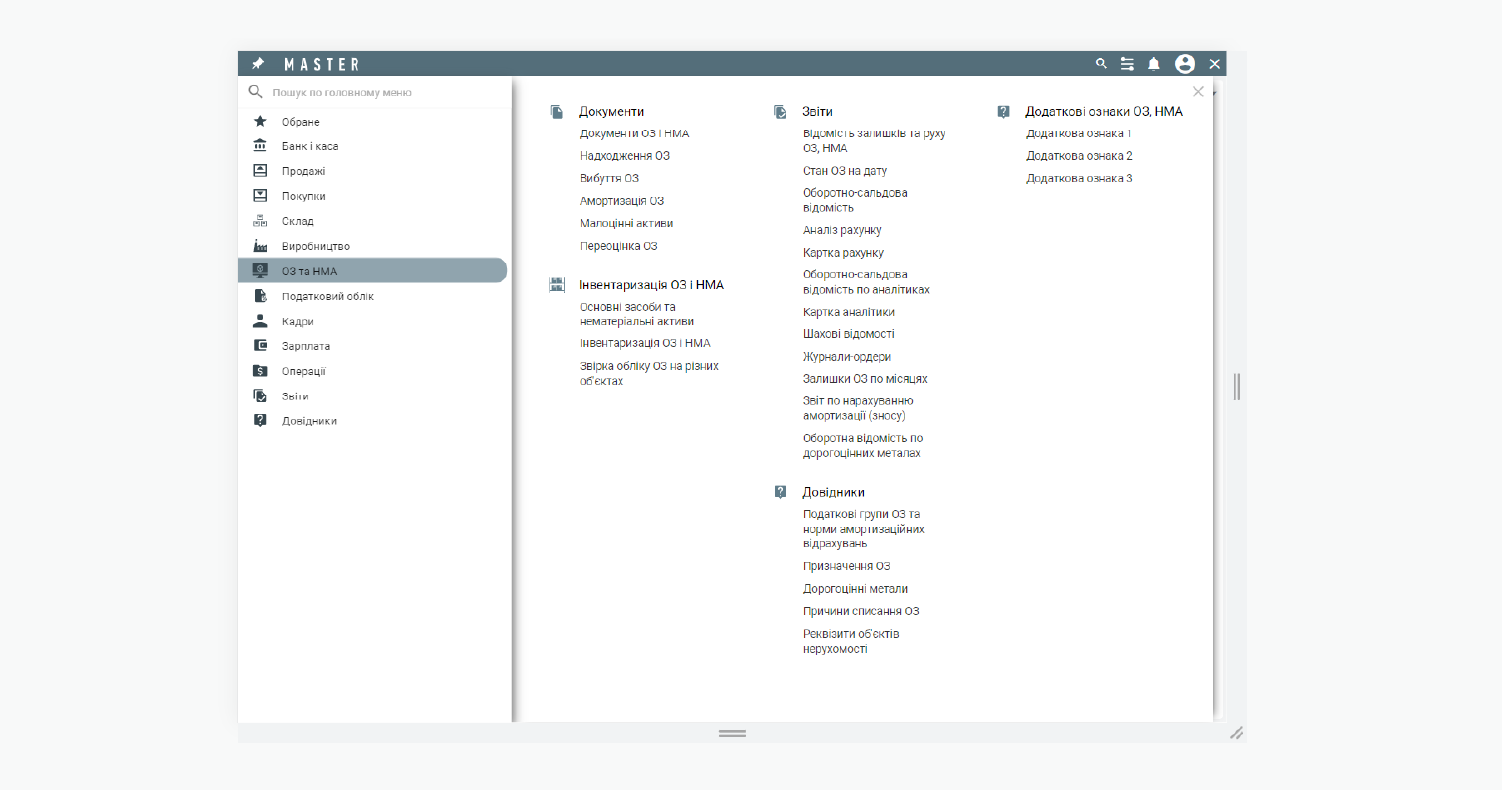Screen dimensions: 1502x790
Task: Click the Склад warehouse icon
Action: (260, 221)
